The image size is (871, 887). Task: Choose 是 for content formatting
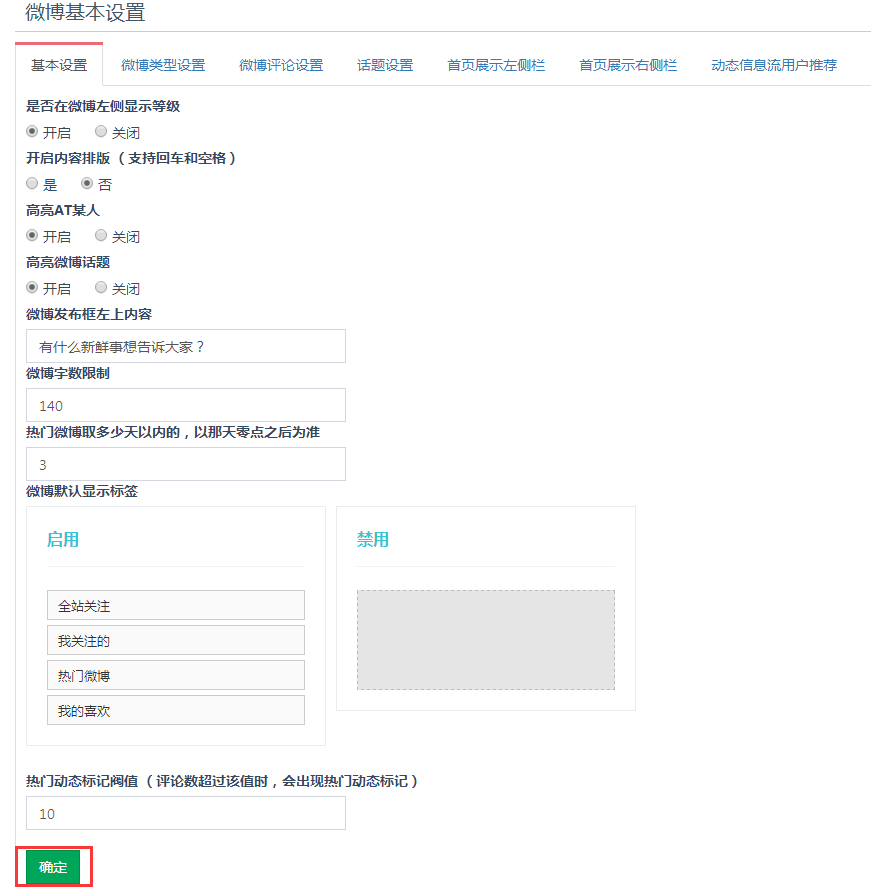[x=32, y=183]
